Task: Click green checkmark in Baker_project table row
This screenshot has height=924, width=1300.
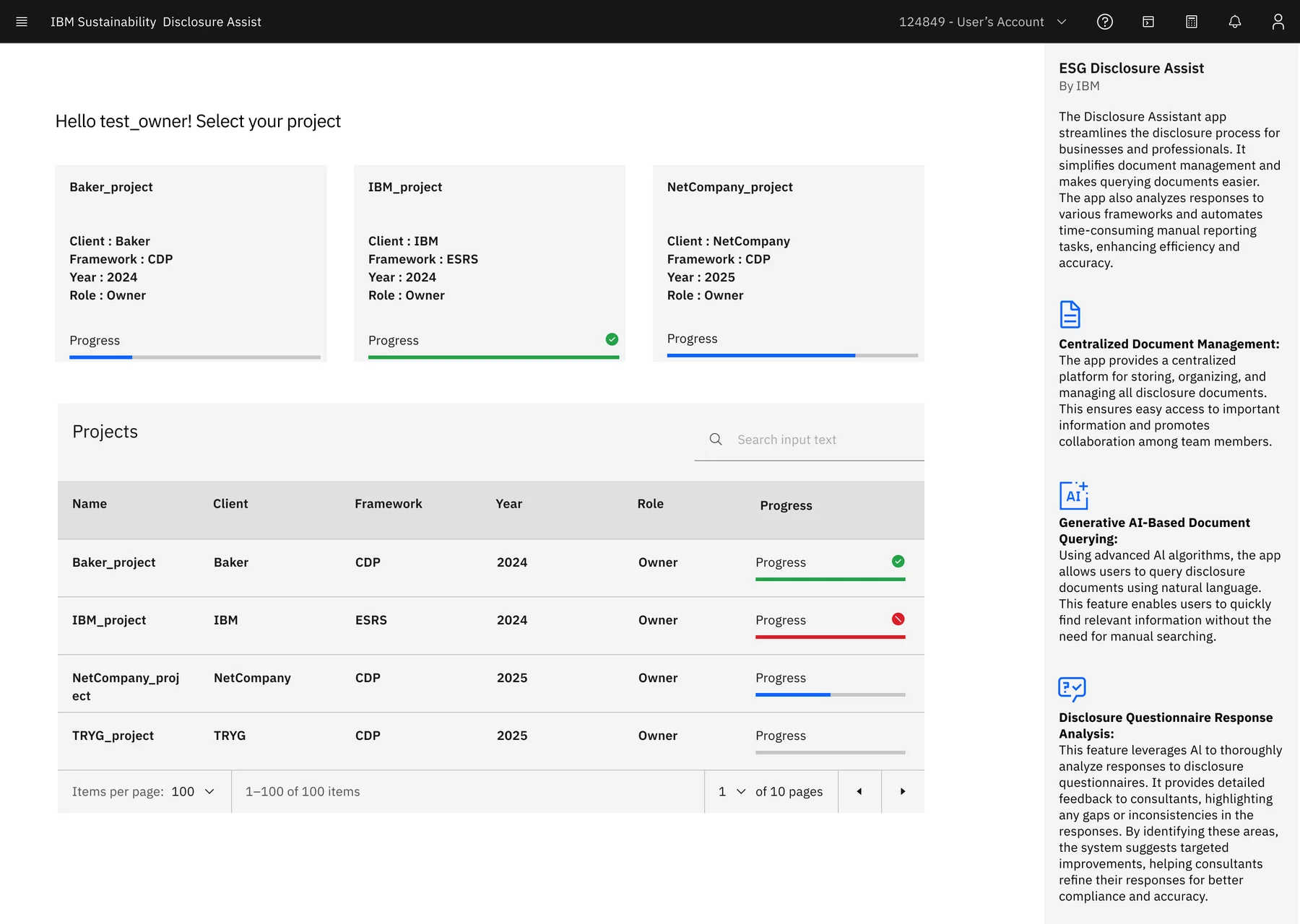Action: click(898, 561)
